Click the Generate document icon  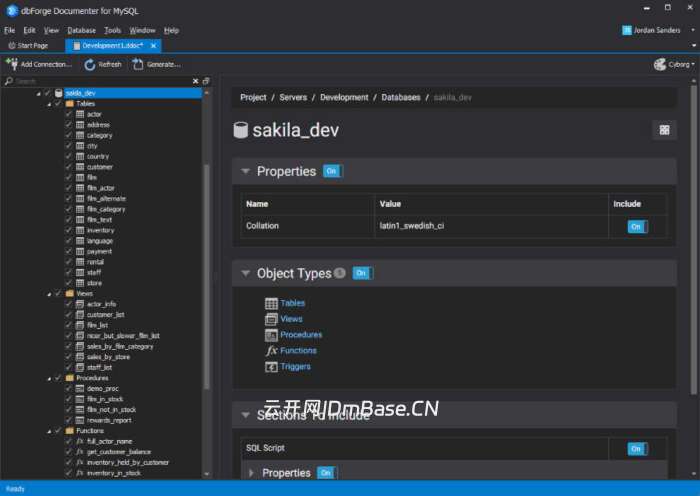coord(138,64)
